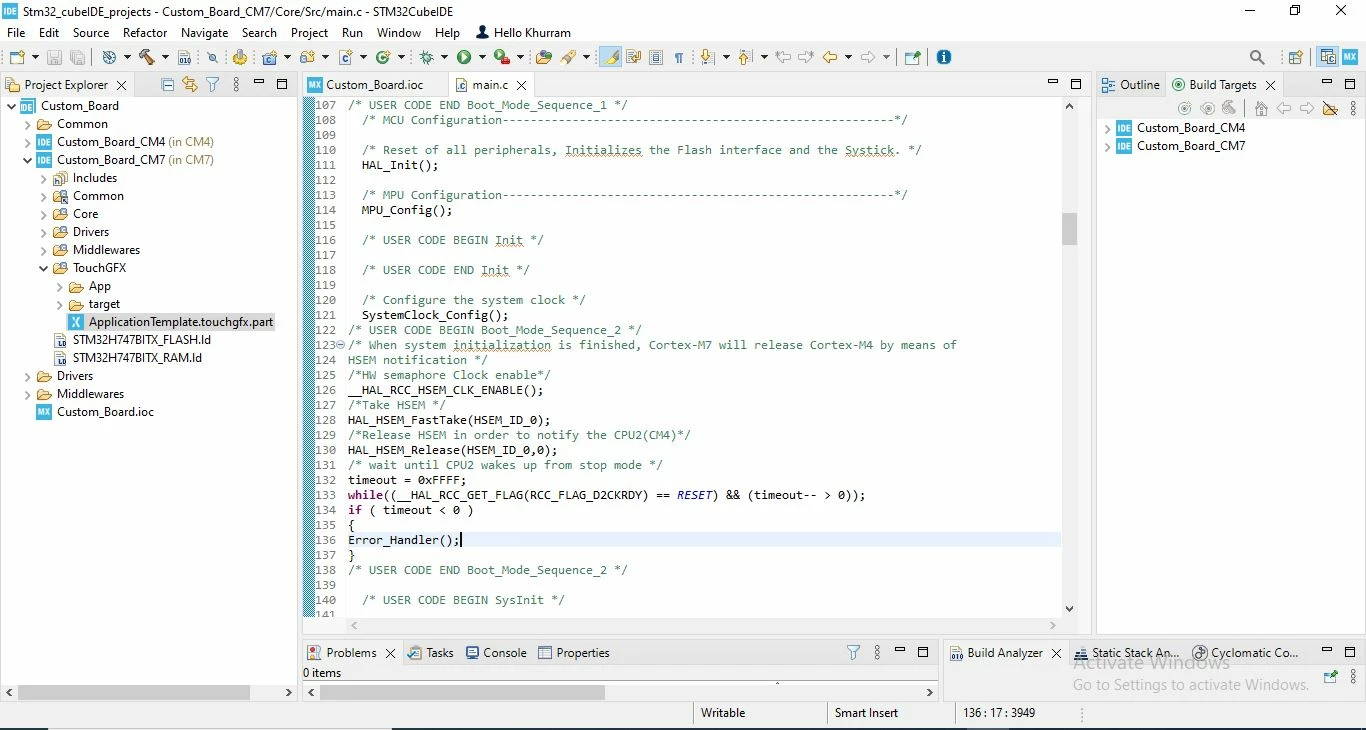Toggle Link with Editor in Project Explorer

190,85
